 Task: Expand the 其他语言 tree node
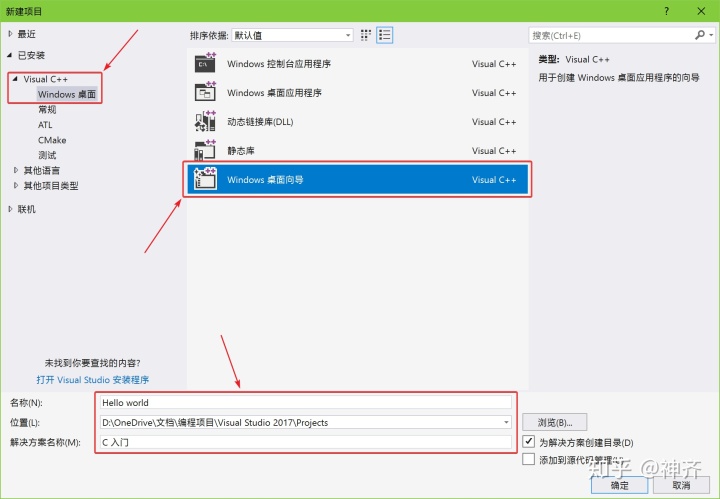(x=16, y=170)
